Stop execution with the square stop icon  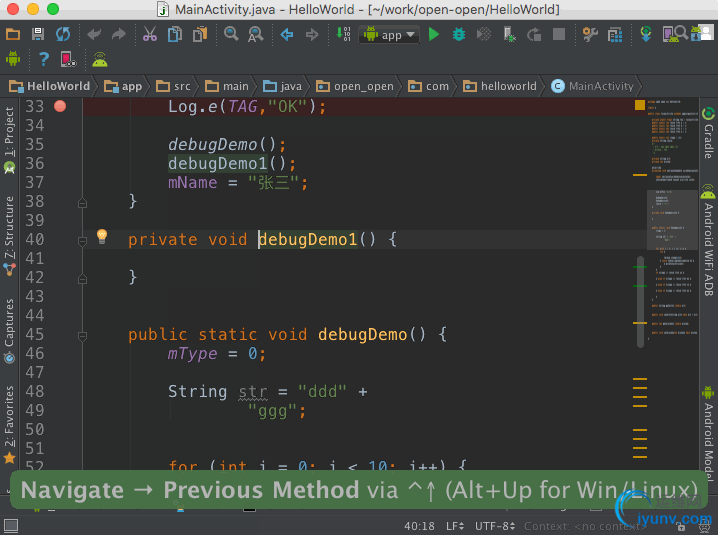(x=559, y=34)
